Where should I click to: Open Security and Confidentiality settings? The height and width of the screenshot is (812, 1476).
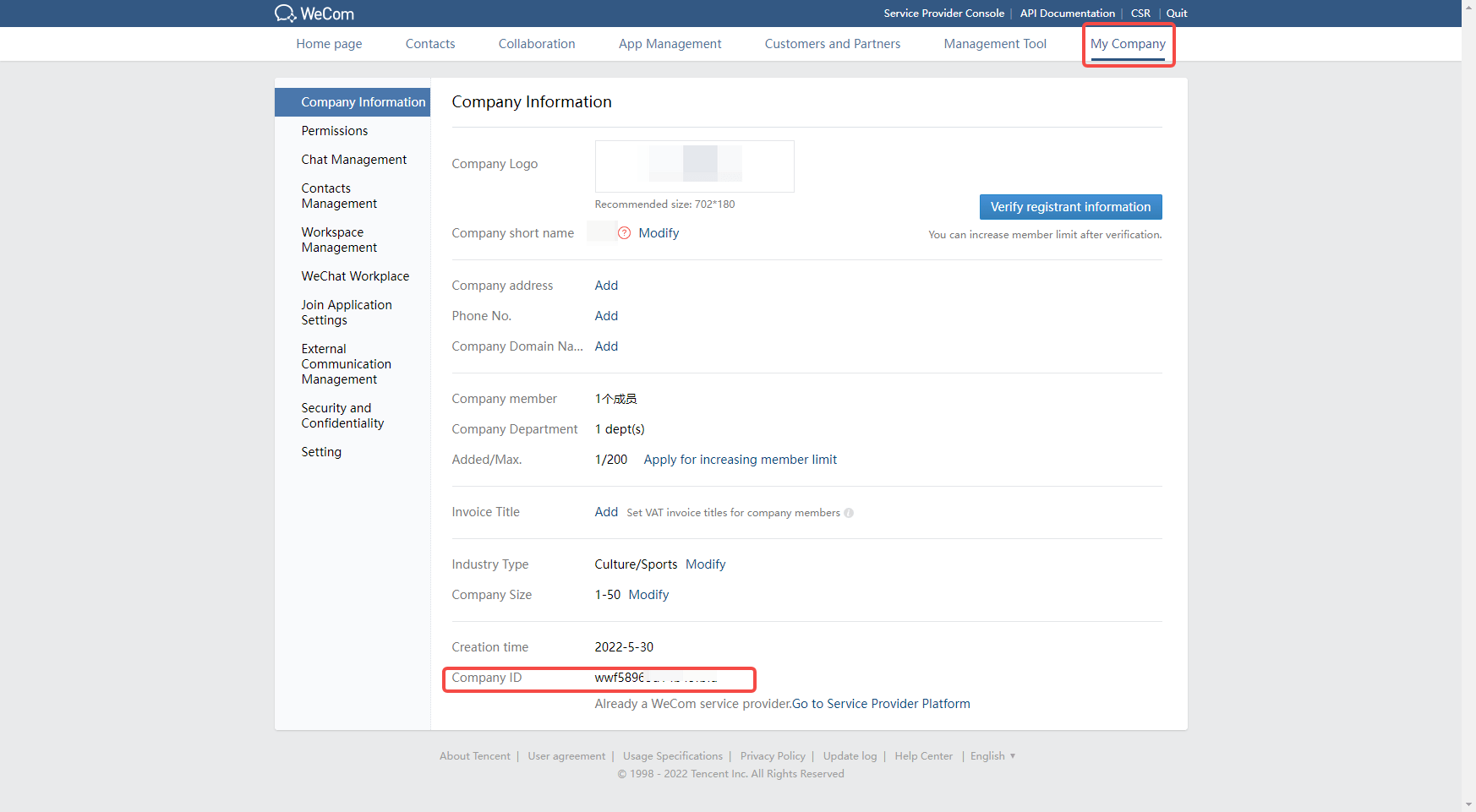[x=342, y=416]
